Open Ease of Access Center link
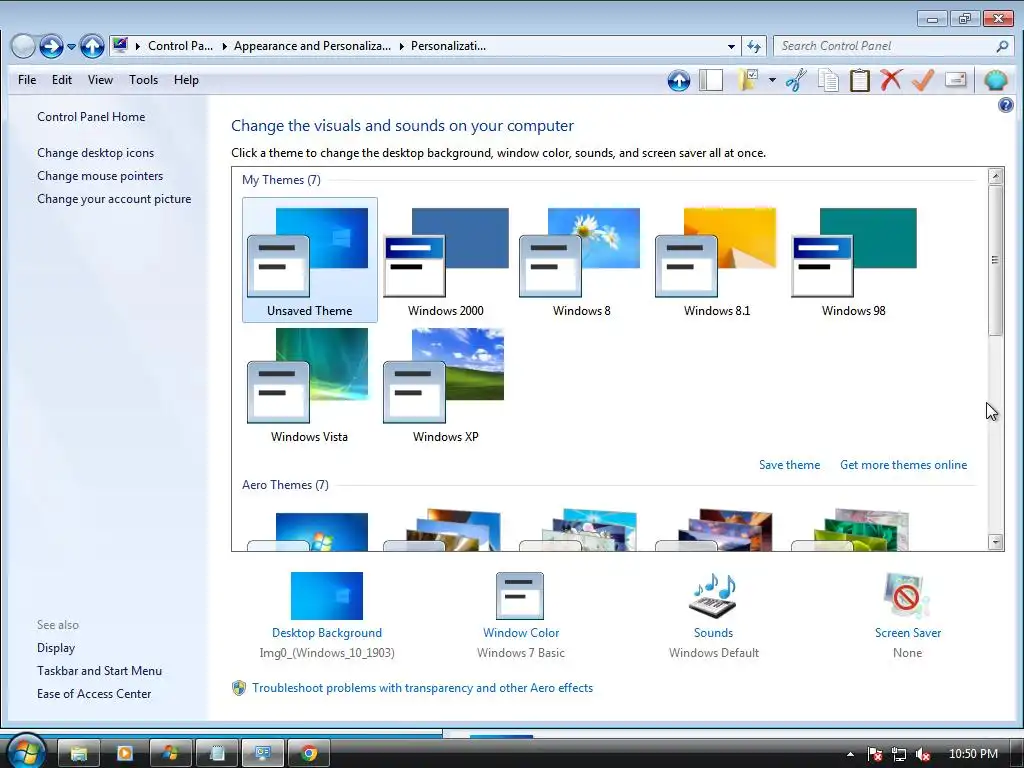This screenshot has width=1024, height=768. pyautogui.click(x=94, y=694)
